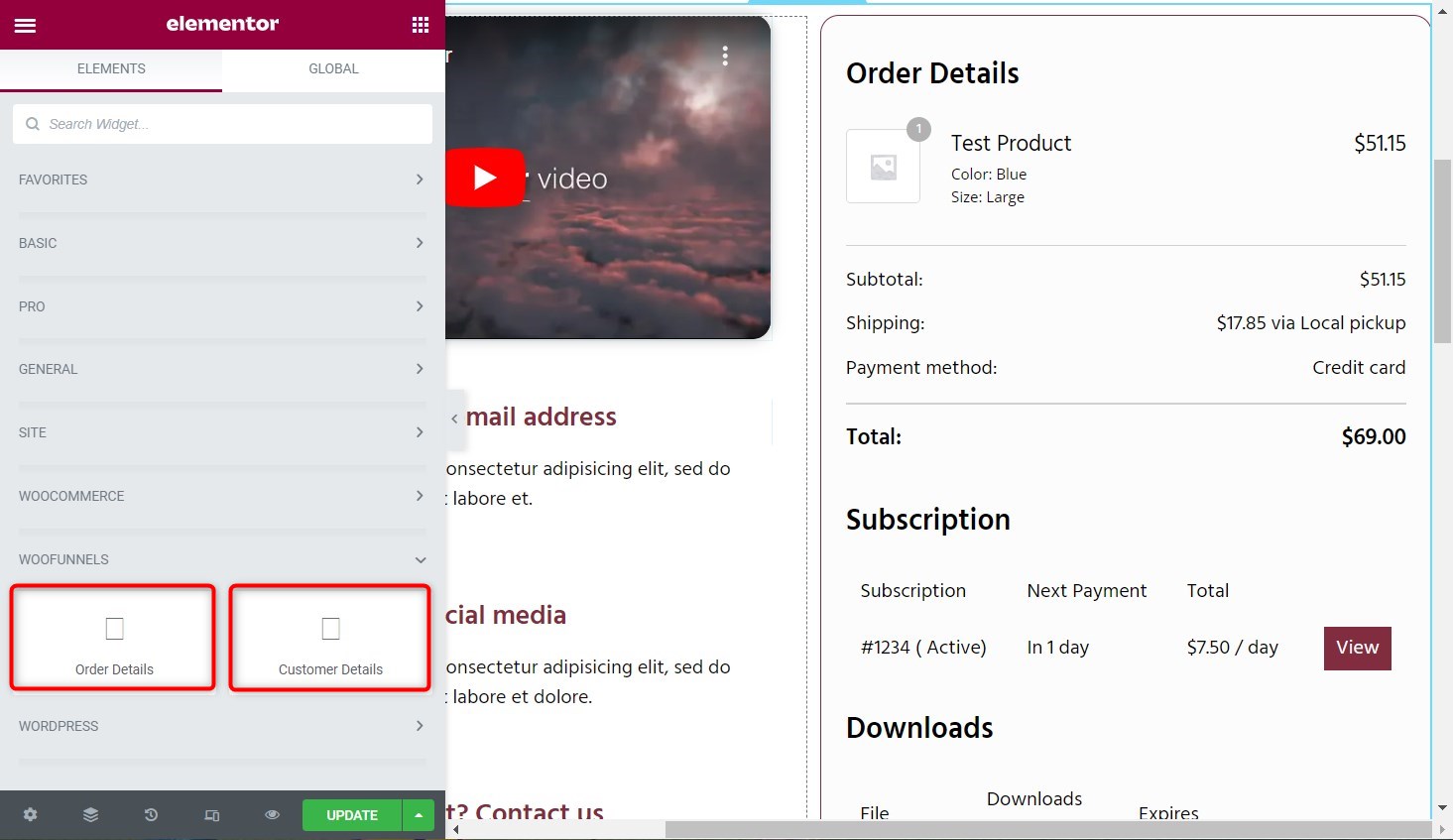Screen dimensions: 1453x840
Task: Select the Customer Details widget
Action: [x=328, y=637]
